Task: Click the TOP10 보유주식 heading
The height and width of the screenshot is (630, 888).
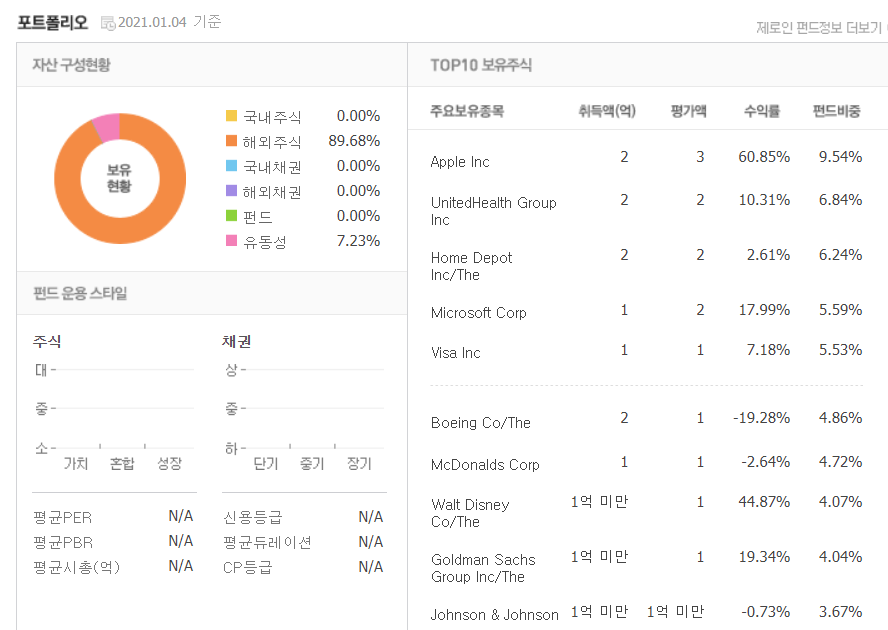Action: [x=481, y=65]
